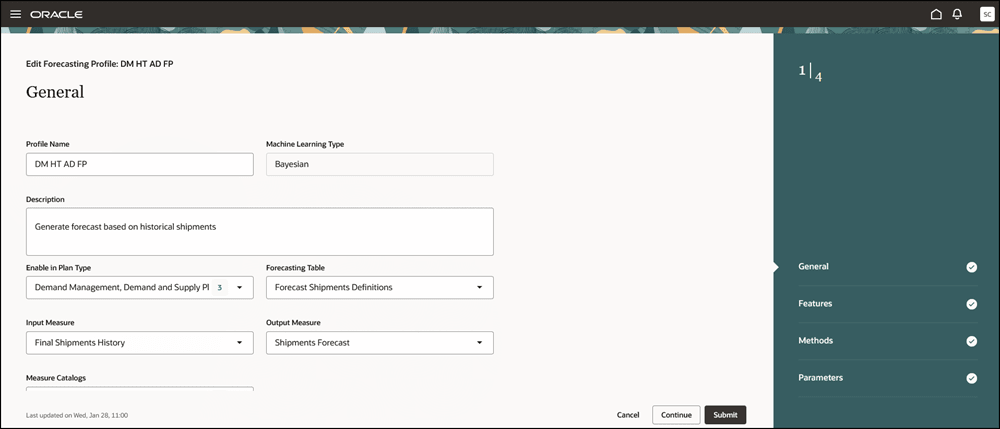
Task: Click the Parameters step checkmark icon
Action: tap(971, 378)
